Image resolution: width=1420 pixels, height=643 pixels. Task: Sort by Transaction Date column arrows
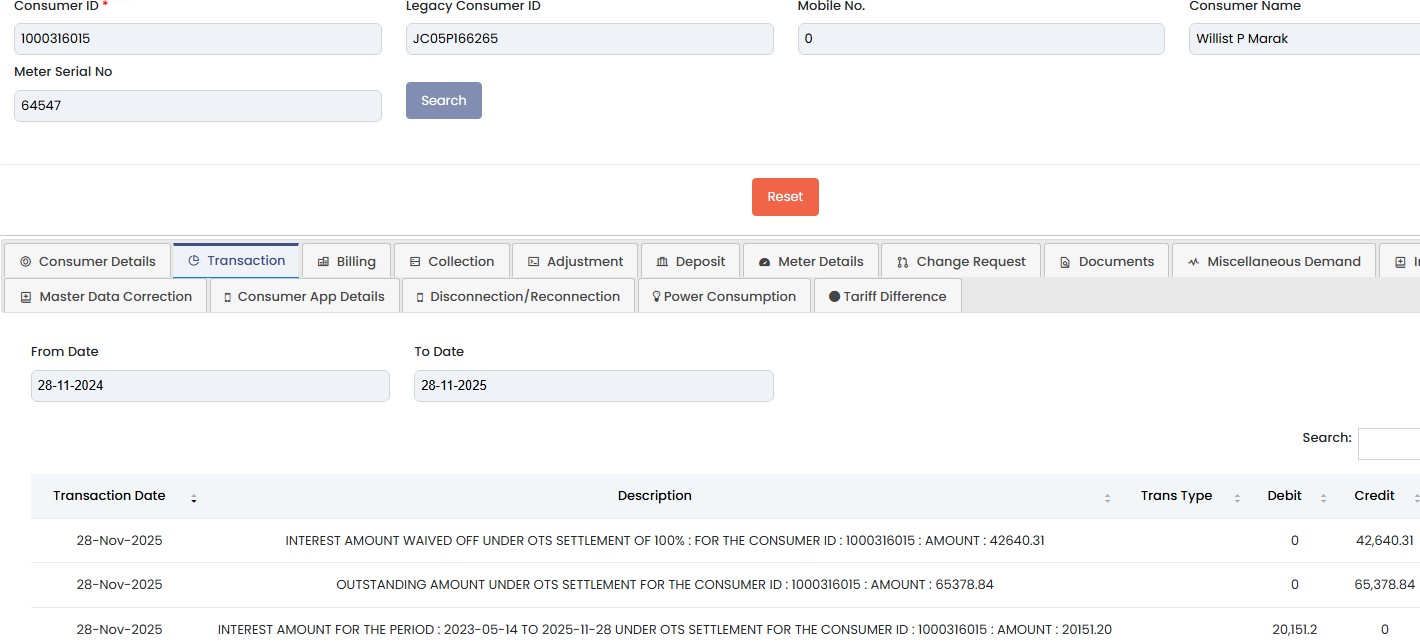pos(194,497)
